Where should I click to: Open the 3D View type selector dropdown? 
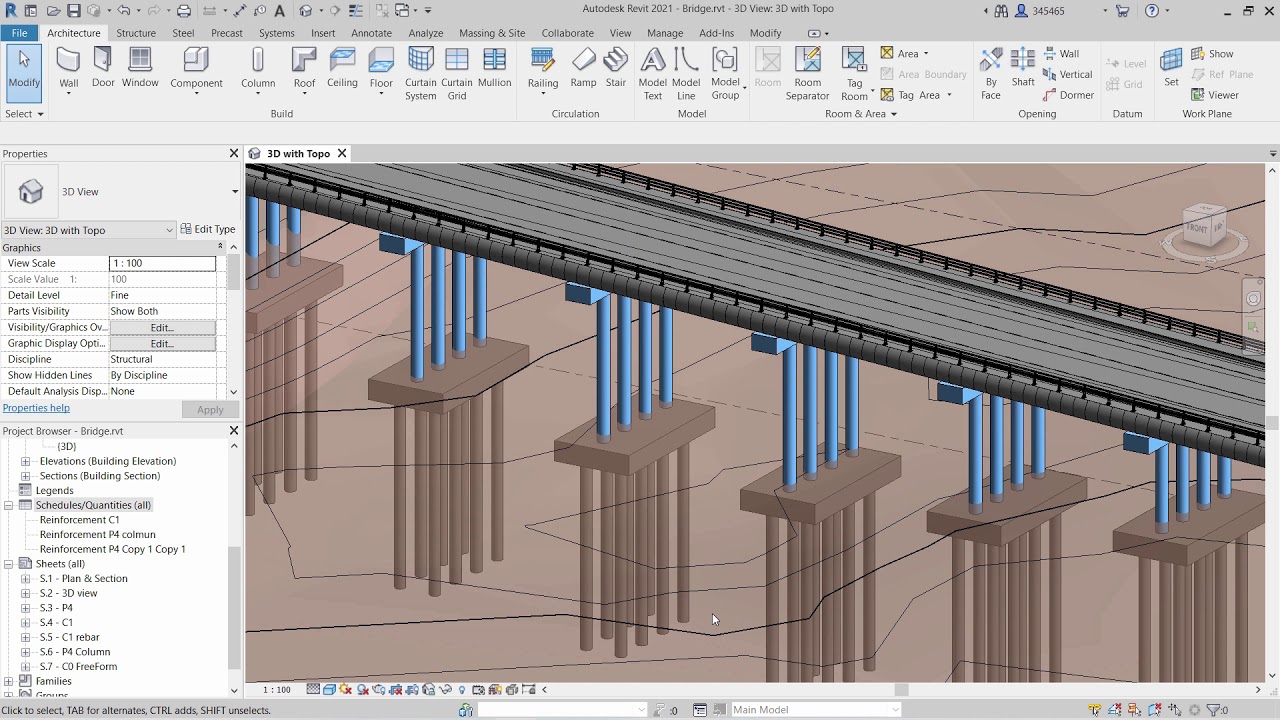point(235,192)
